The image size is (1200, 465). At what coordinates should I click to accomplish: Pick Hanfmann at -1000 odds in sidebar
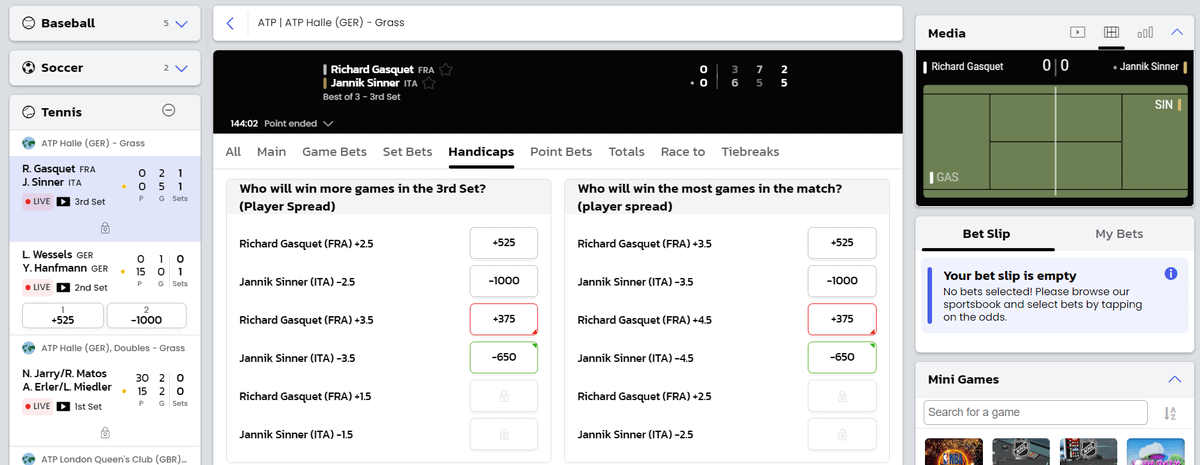[147, 315]
